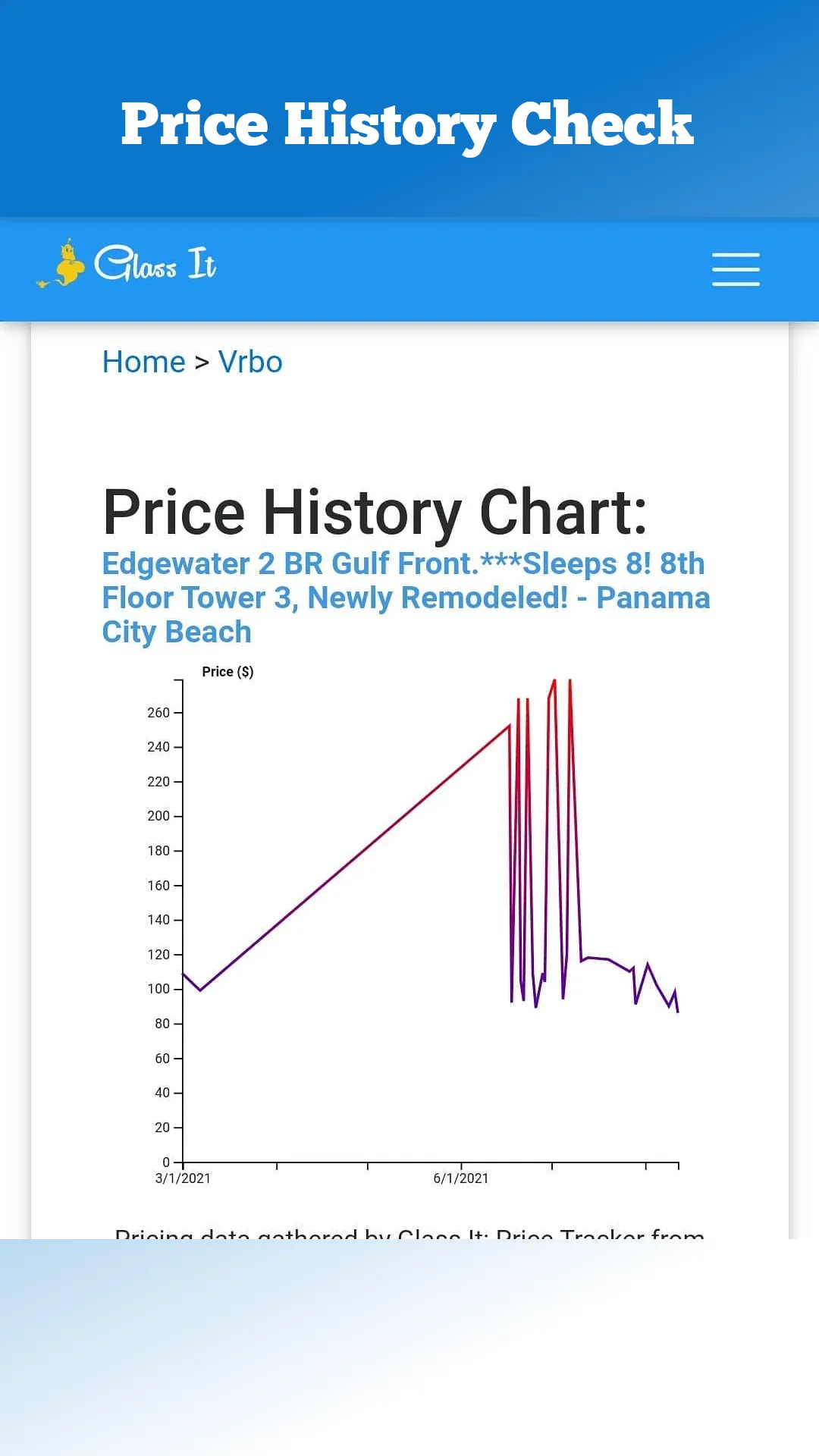Viewport: 819px width, 1456px height.
Task: Click the 260 price axis tick
Action: click(158, 713)
